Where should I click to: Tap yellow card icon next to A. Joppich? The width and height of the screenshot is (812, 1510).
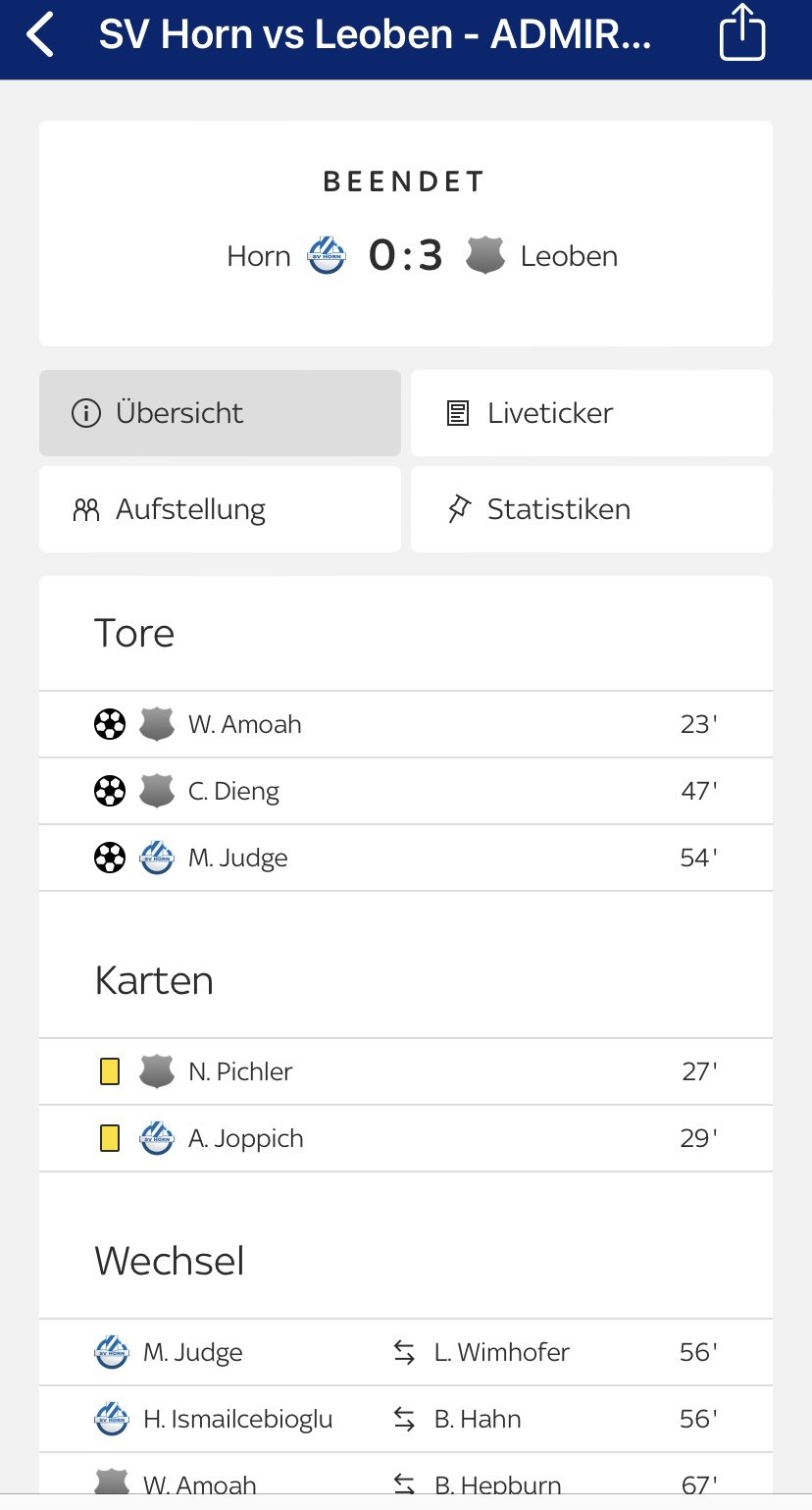tap(110, 1138)
